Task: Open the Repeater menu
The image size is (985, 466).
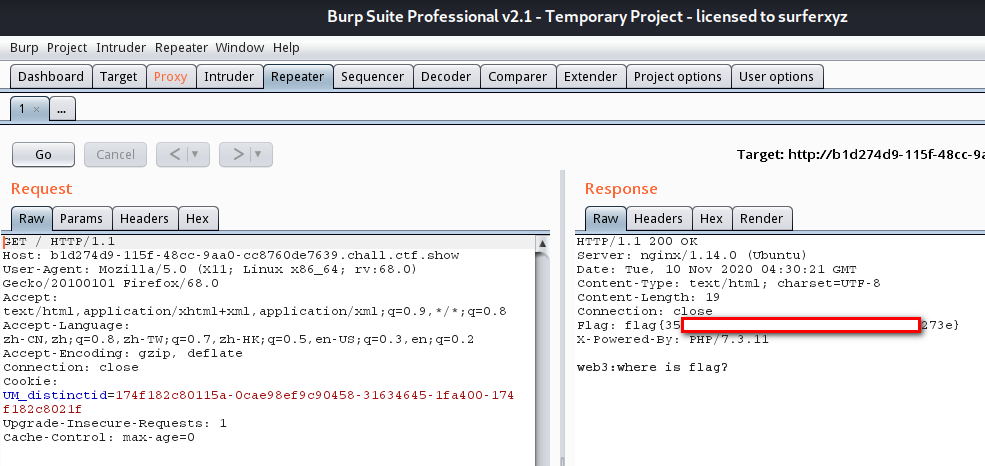Action: (181, 48)
